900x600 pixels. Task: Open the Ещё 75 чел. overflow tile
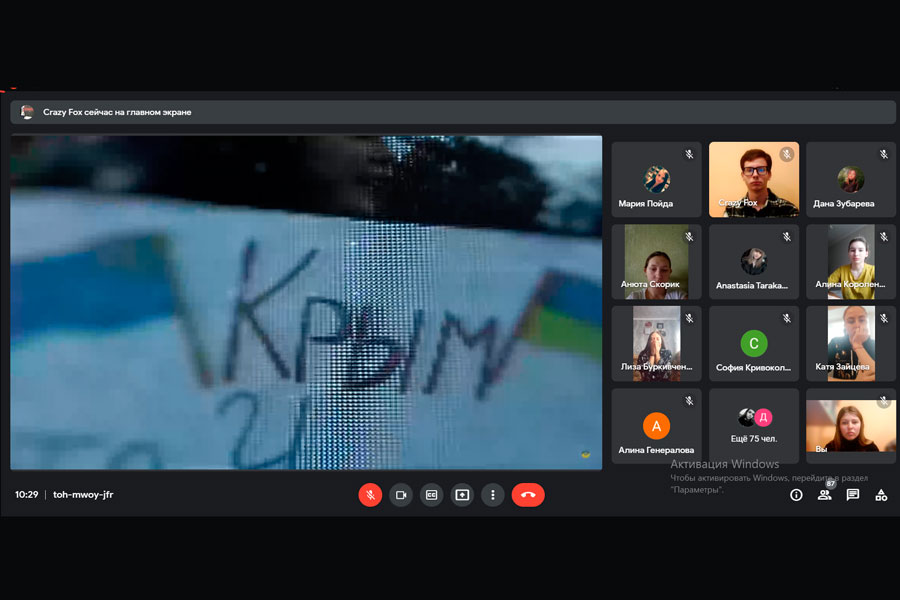754,426
